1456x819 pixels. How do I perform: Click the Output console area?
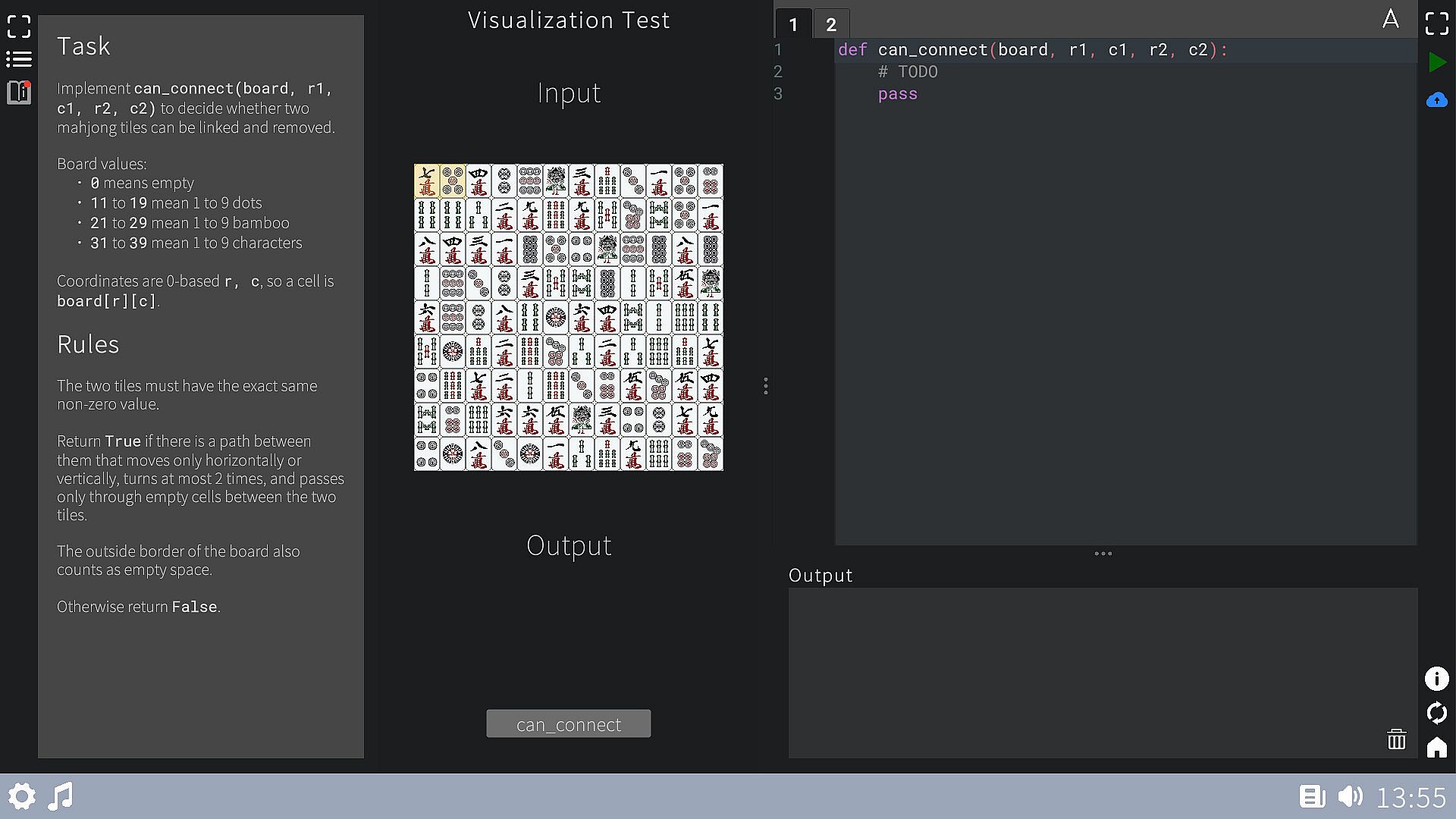1103,672
